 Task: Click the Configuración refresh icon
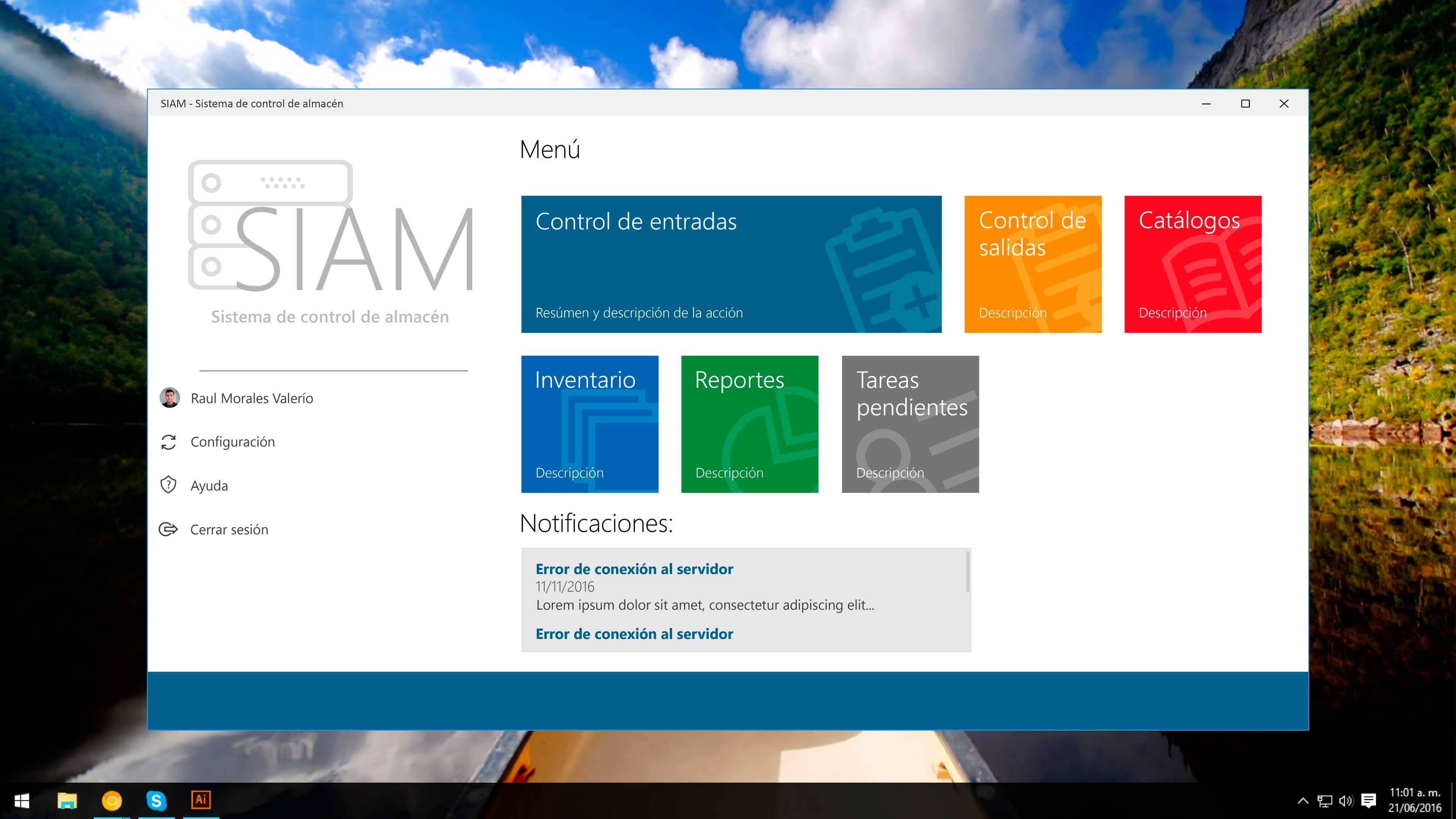[x=169, y=442]
